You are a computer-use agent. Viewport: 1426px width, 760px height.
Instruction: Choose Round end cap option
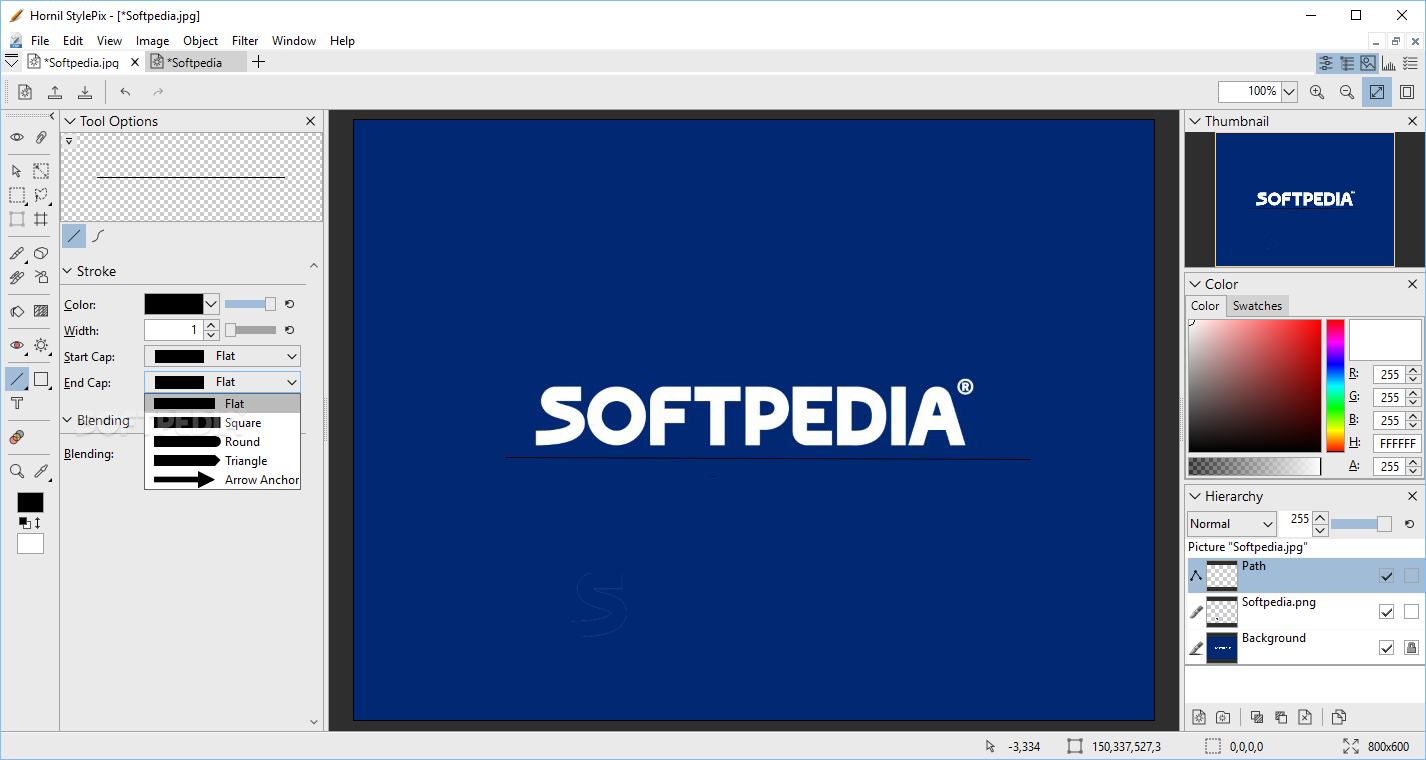pyautogui.click(x=223, y=442)
